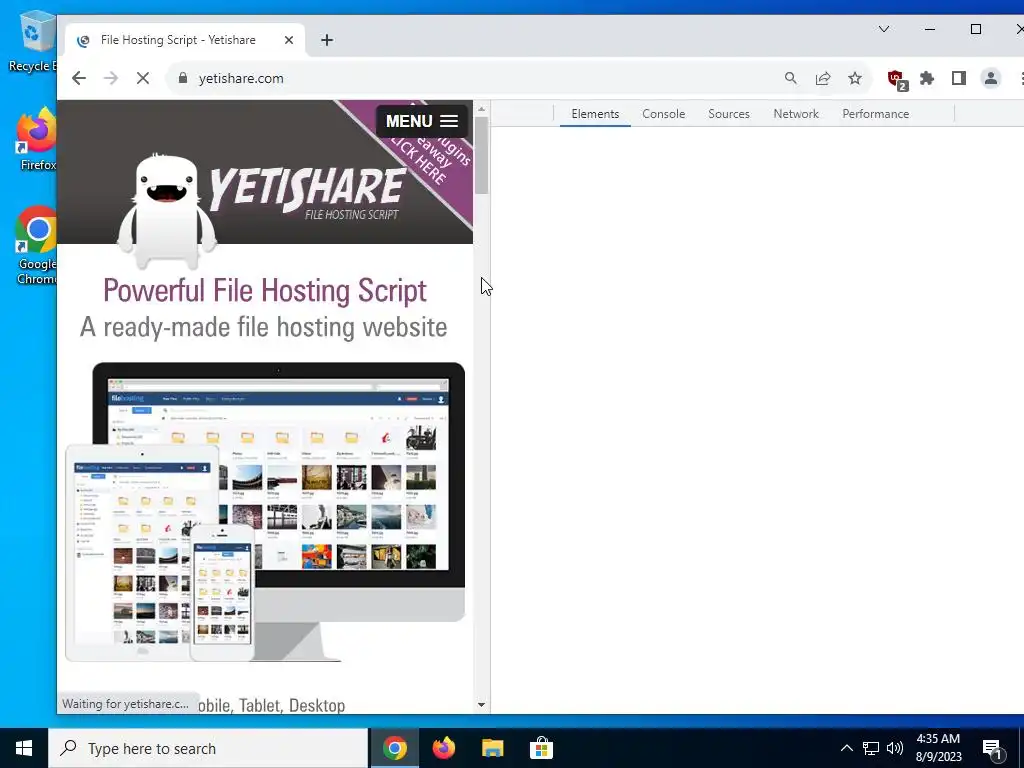The width and height of the screenshot is (1024, 768).
Task: Click the device mockup screenshot image
Action: pos(264,511)
